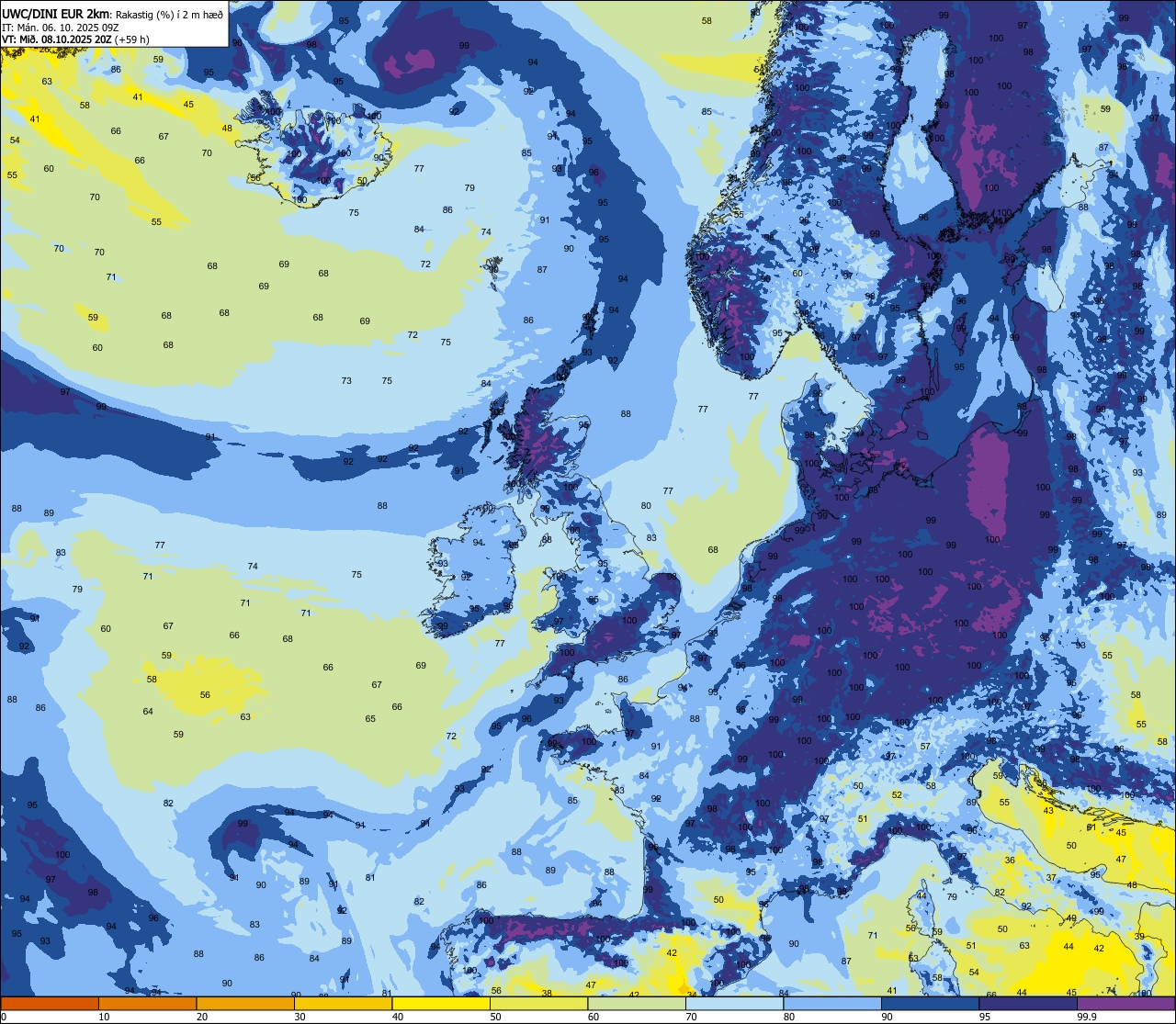Image resolution: width=1176 pixels, height=1024 pixels.
Task: Click the map value 73
Action: pyautogui.click(x=346, y=380)
